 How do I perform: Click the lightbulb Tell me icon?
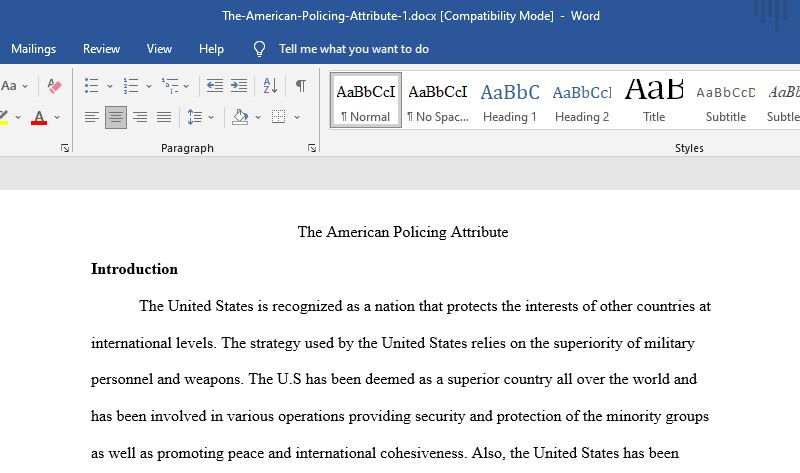[x=259, y=49]
